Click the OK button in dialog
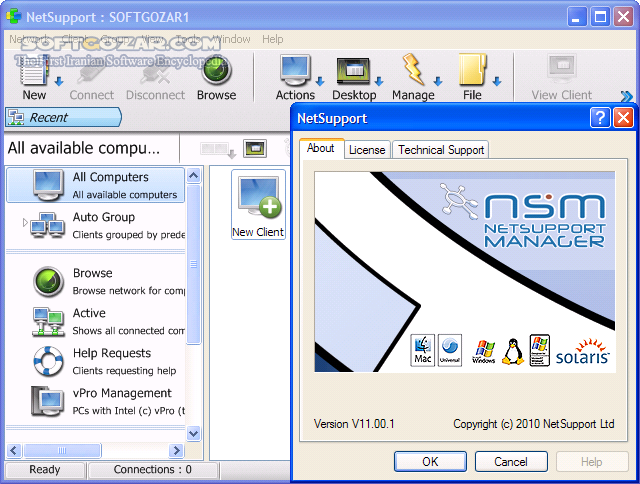 (430, 462)
